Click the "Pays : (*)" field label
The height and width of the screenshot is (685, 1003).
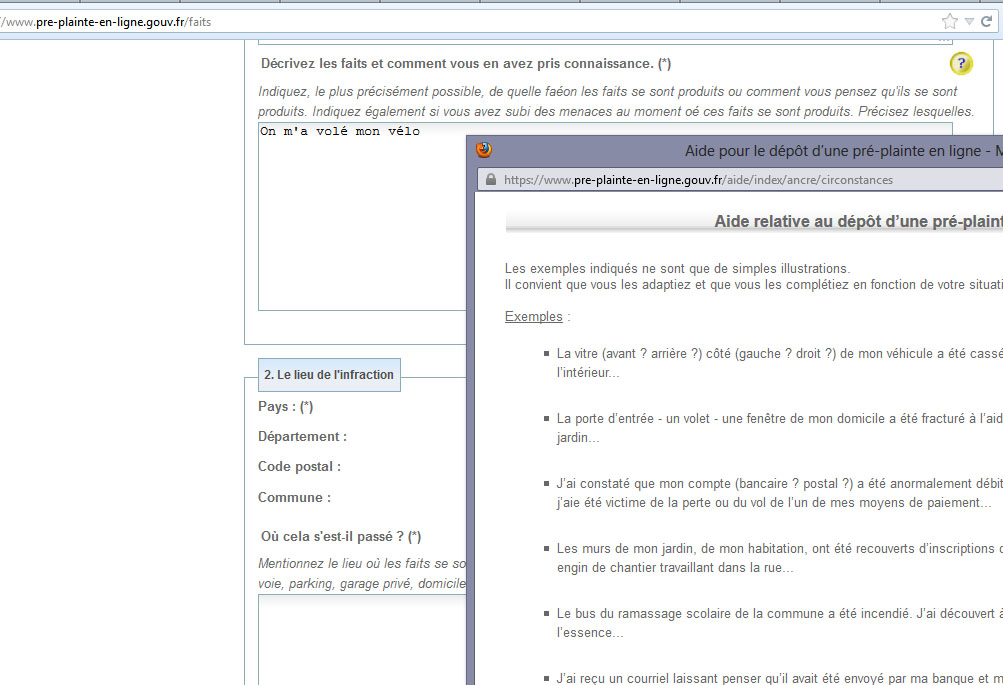click(x=286, y=407)
